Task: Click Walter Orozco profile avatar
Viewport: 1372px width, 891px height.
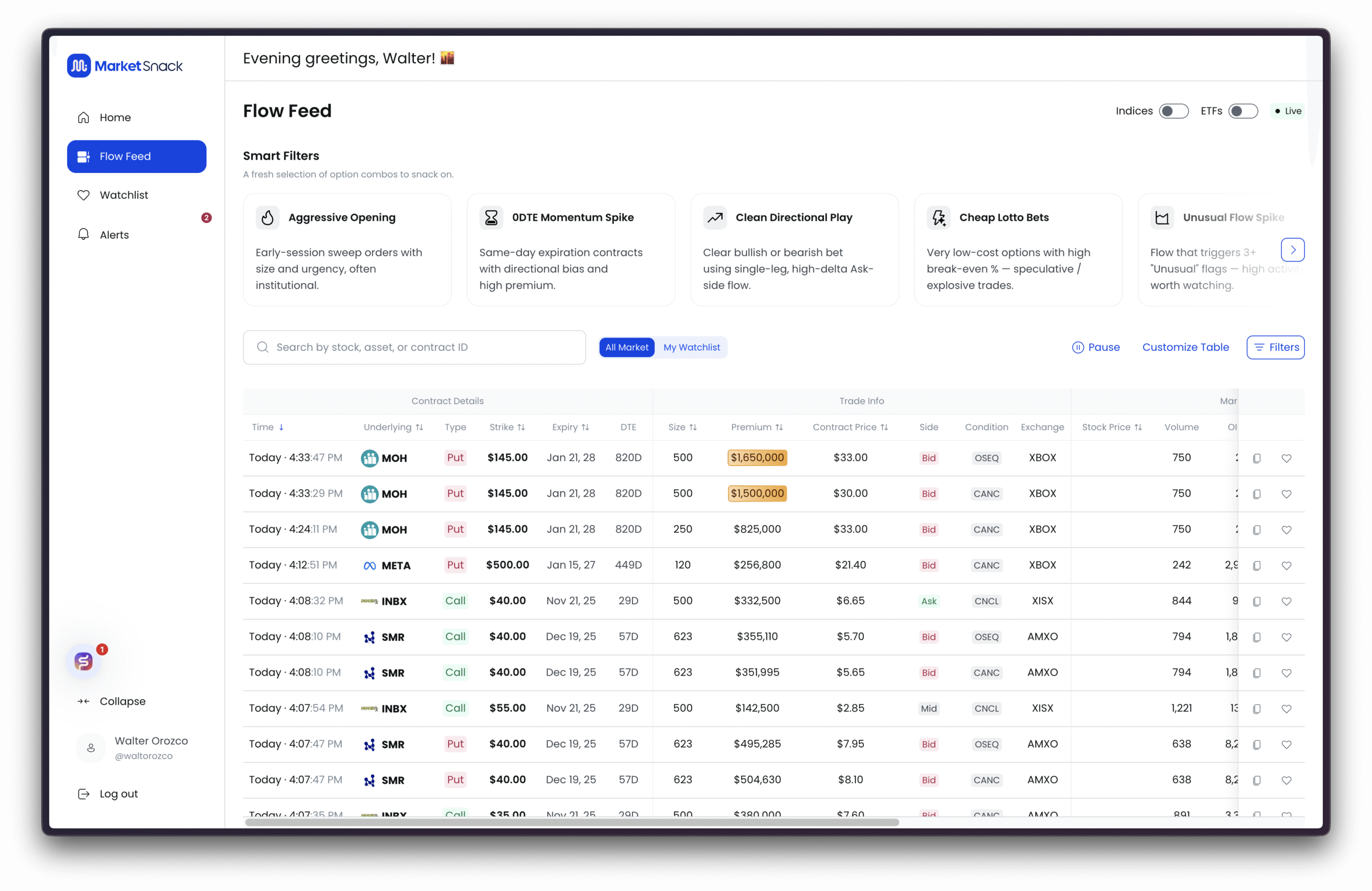Action: point(91,747)
